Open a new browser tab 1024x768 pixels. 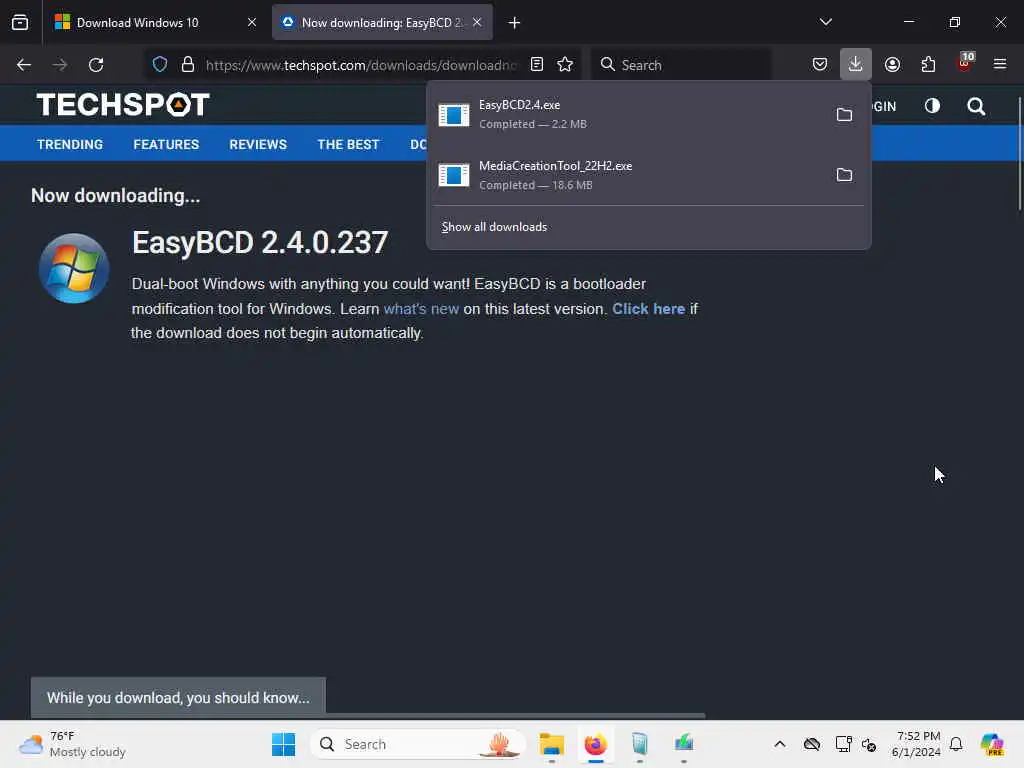tap(515, 23)
